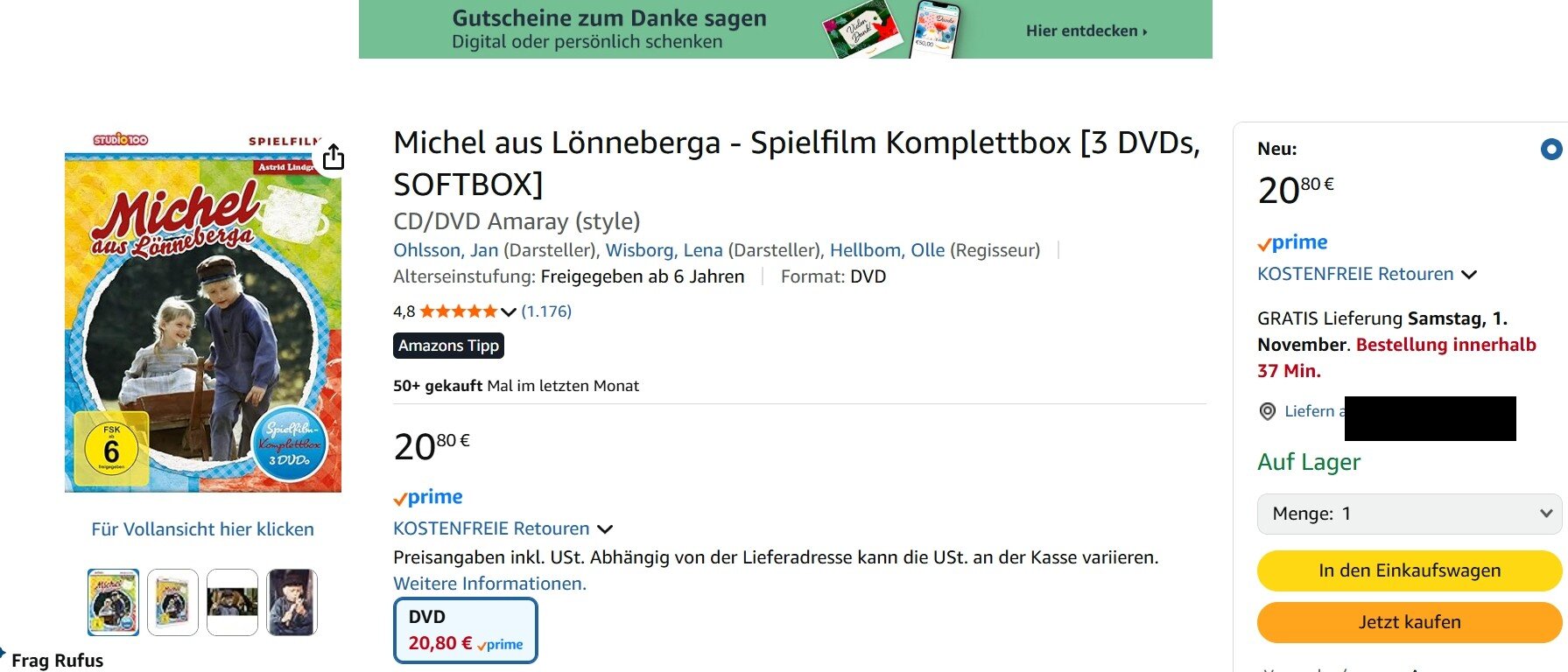Select the DVD format option box
1568x672 pixels.
(x=465, y=630)
